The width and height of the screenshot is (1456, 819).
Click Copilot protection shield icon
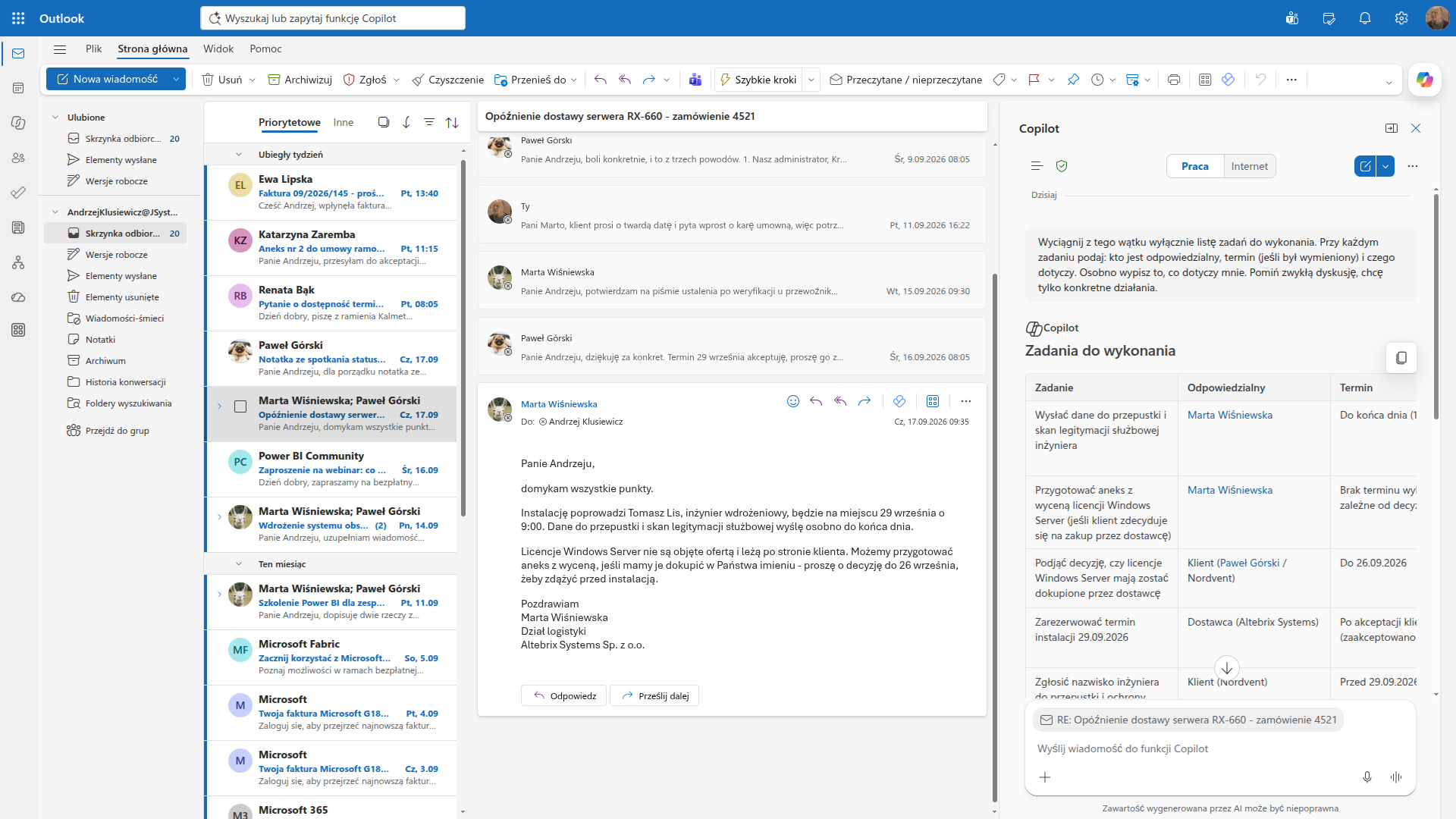click(1062, 166)
